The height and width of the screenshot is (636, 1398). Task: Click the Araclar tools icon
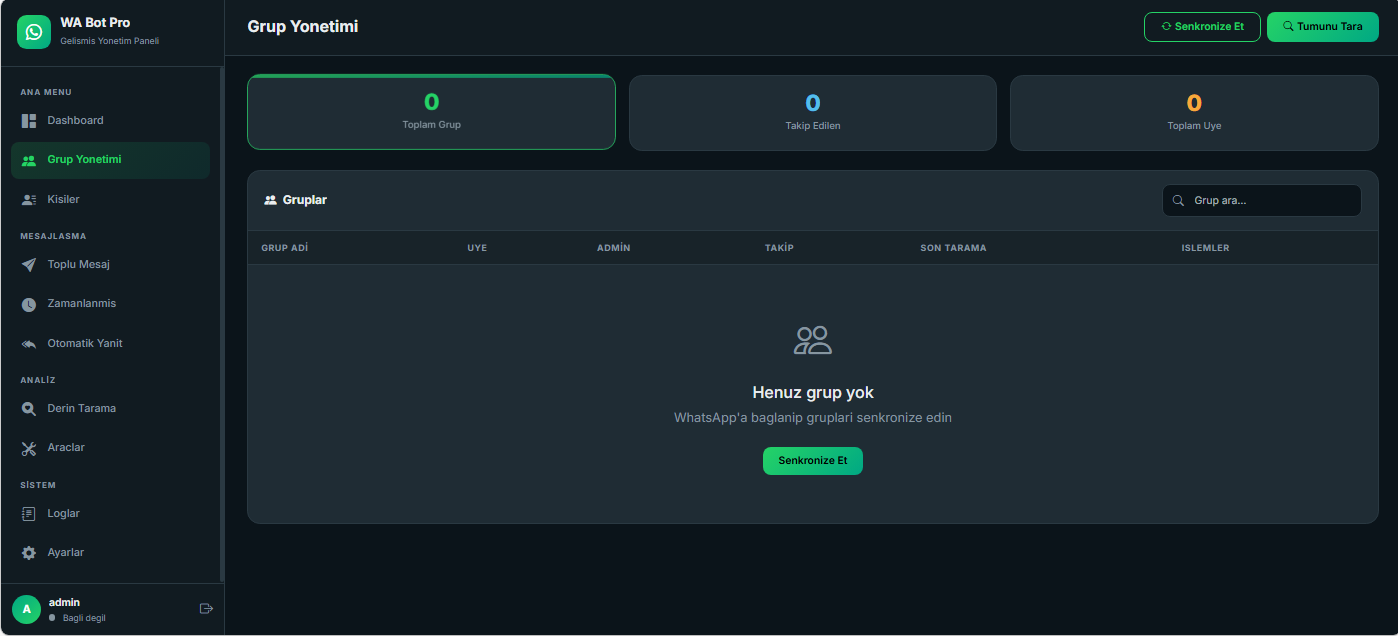29,448
